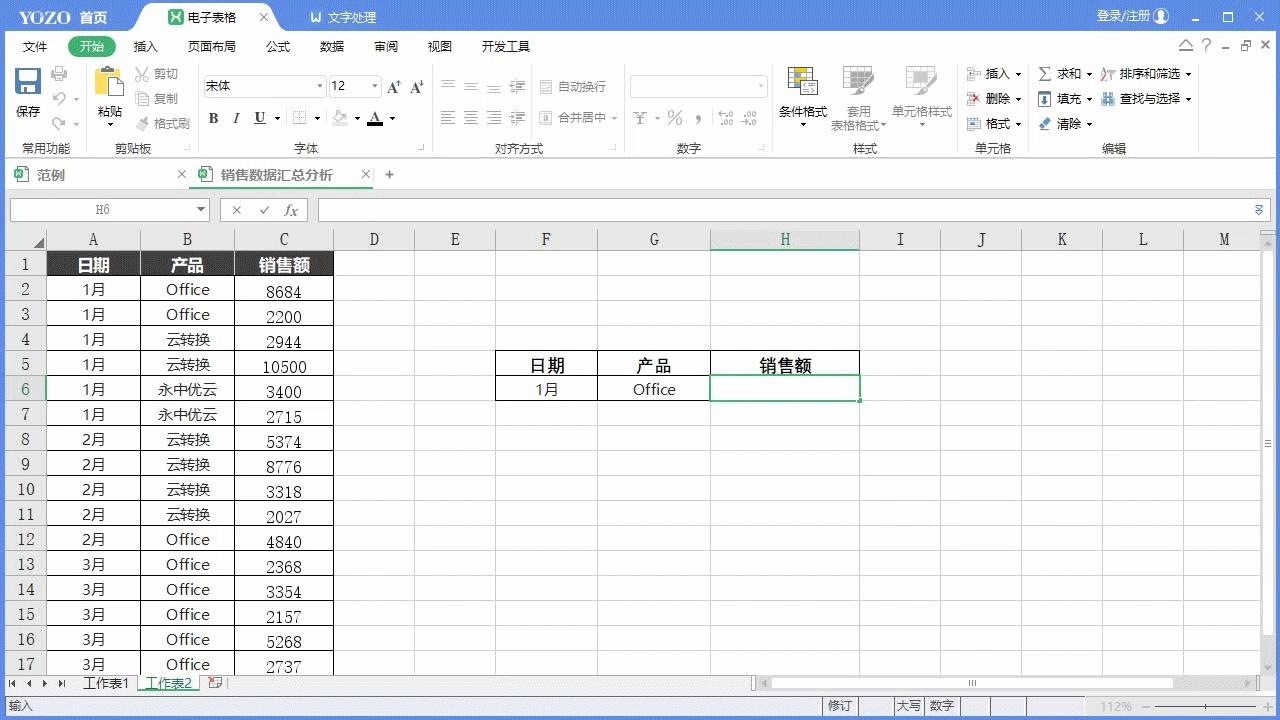Image resolution: width=1280 pixels, height=720 pixels.
Task: Click the Format Painter (格式刷) icon
Action: coord(141,123)
